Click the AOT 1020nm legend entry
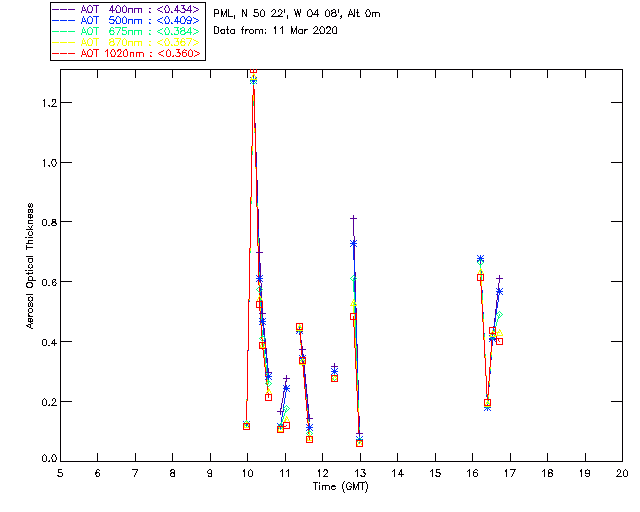Screen dimensions: 640x512 click(x=127, y=53)
